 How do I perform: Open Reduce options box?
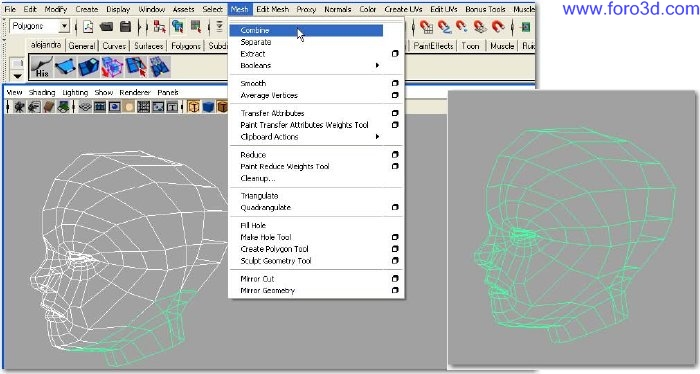pyautogui.click(x=395, y=155)
